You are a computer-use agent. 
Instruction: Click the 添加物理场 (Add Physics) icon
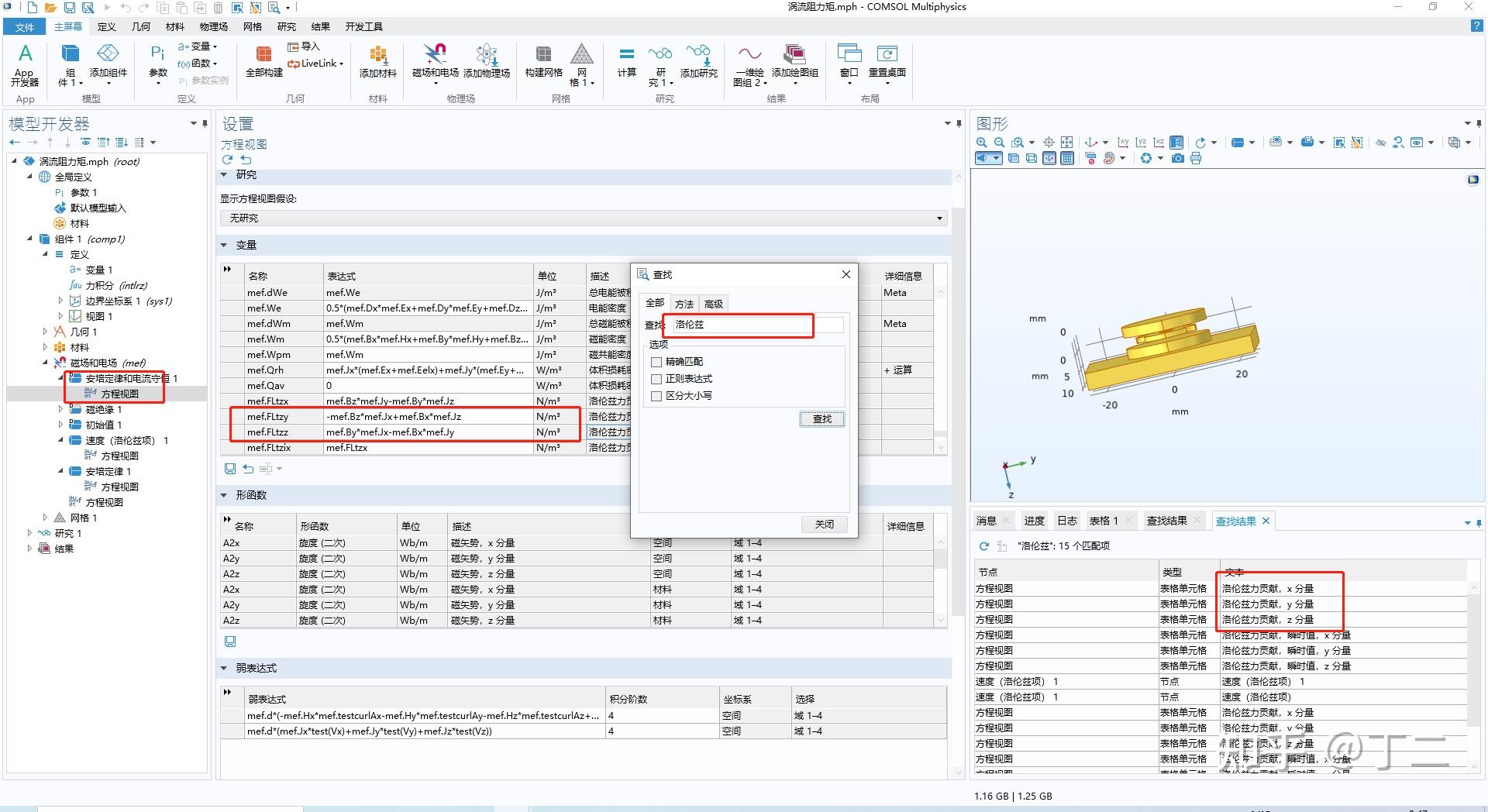click(486, 55)
